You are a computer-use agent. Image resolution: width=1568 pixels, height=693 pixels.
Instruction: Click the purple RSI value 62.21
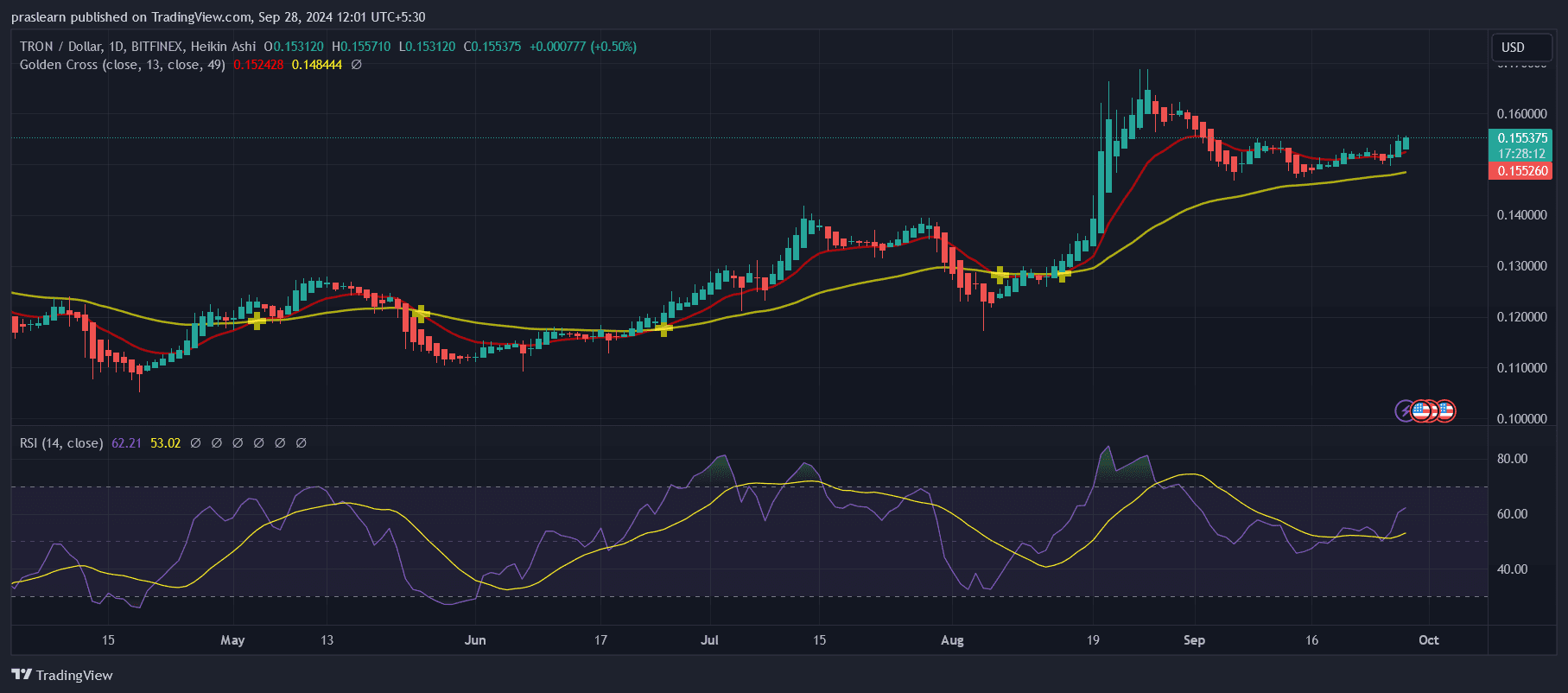[x=126, y=443]
